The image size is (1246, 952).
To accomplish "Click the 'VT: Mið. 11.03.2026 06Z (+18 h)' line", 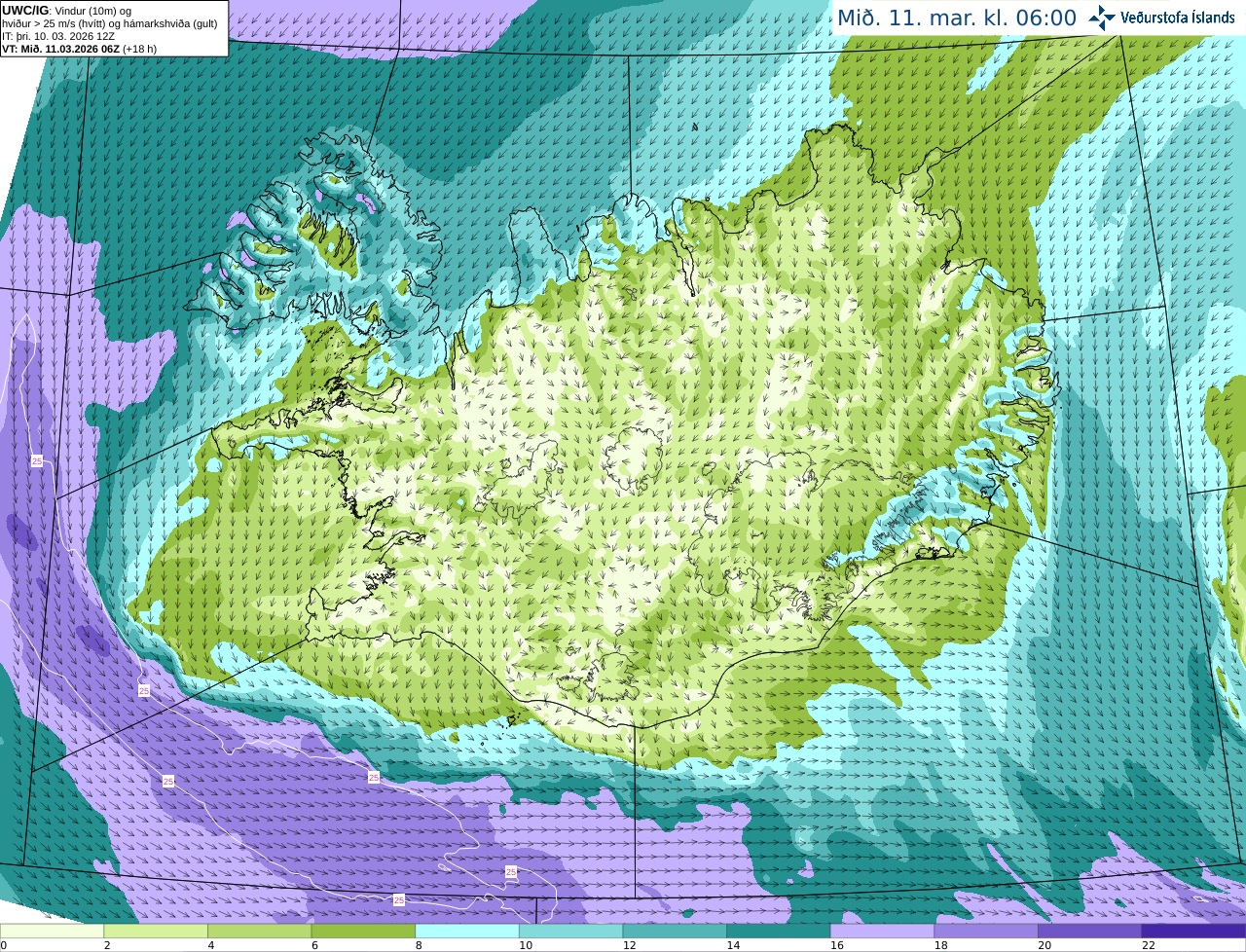I will [x=80, y=49].
